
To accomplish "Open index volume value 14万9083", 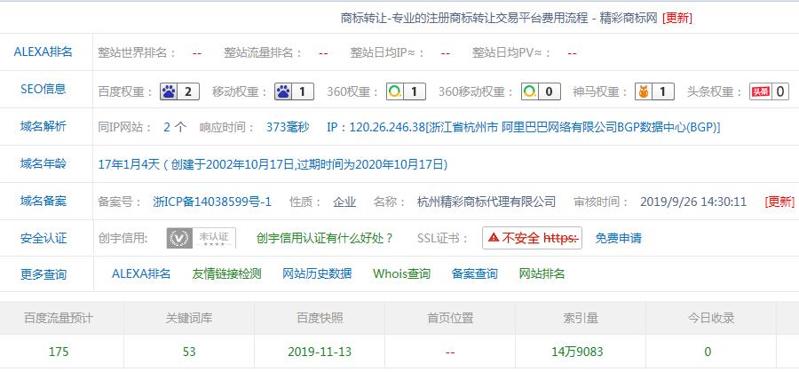I will coord(577,352).
